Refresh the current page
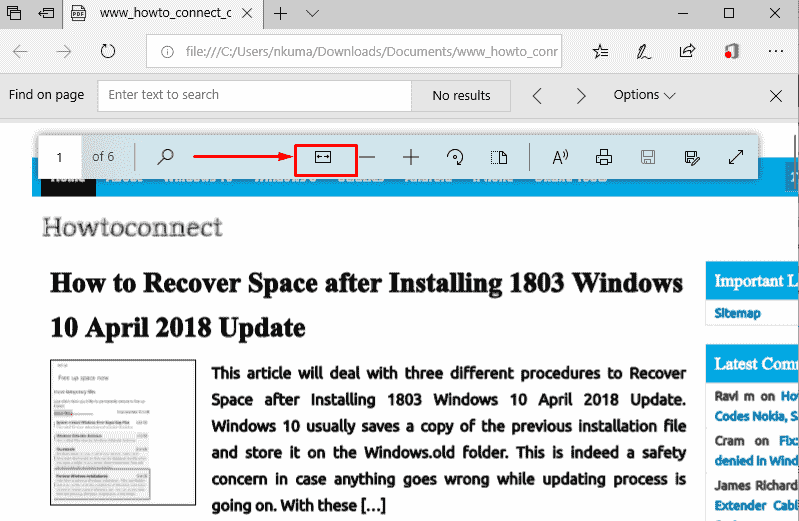 [108, 51]
